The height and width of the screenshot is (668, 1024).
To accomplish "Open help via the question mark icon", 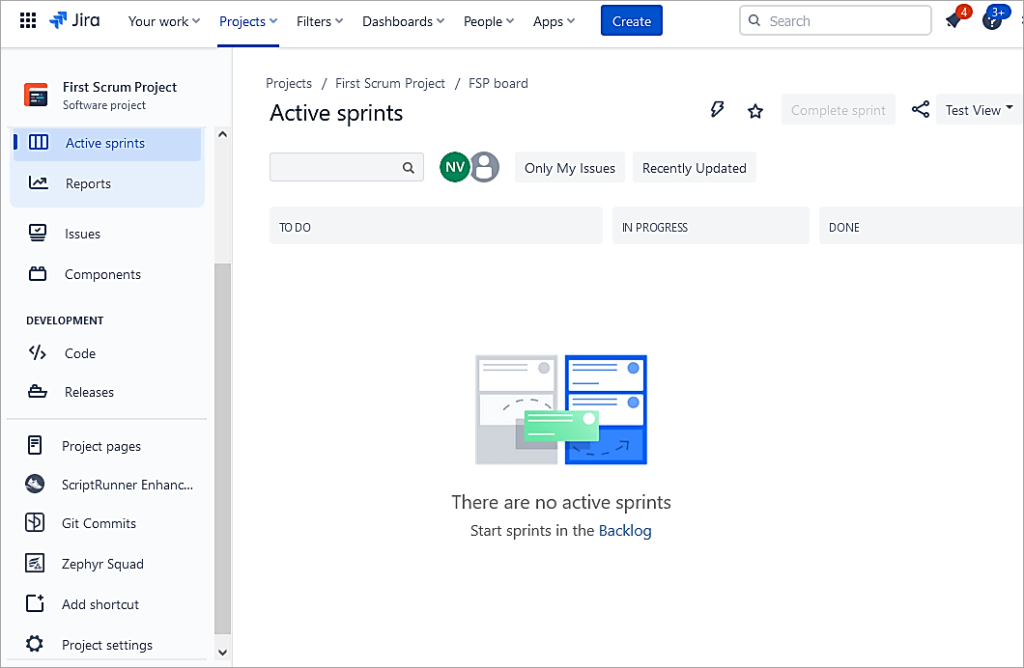I will click(991, 20).
